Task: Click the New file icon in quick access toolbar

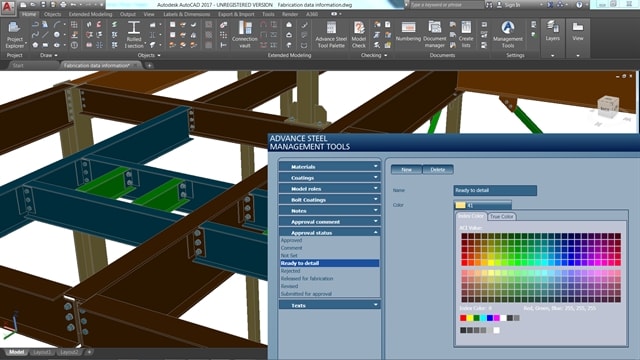Action: [24, 4]
